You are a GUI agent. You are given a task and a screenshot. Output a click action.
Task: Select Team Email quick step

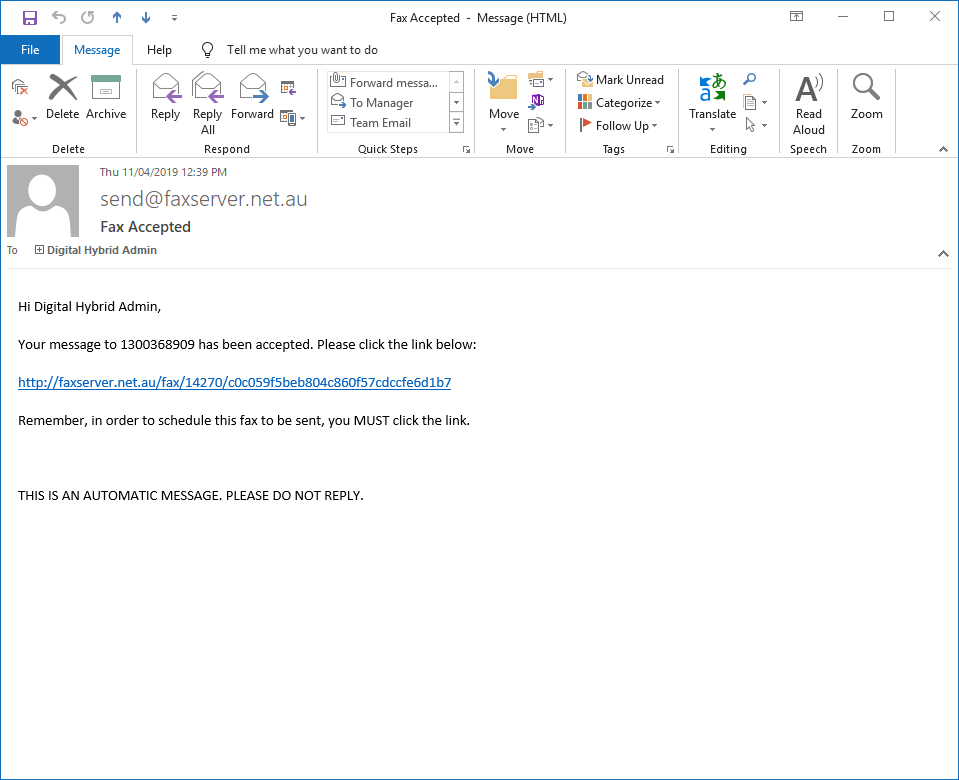(388, 122)
